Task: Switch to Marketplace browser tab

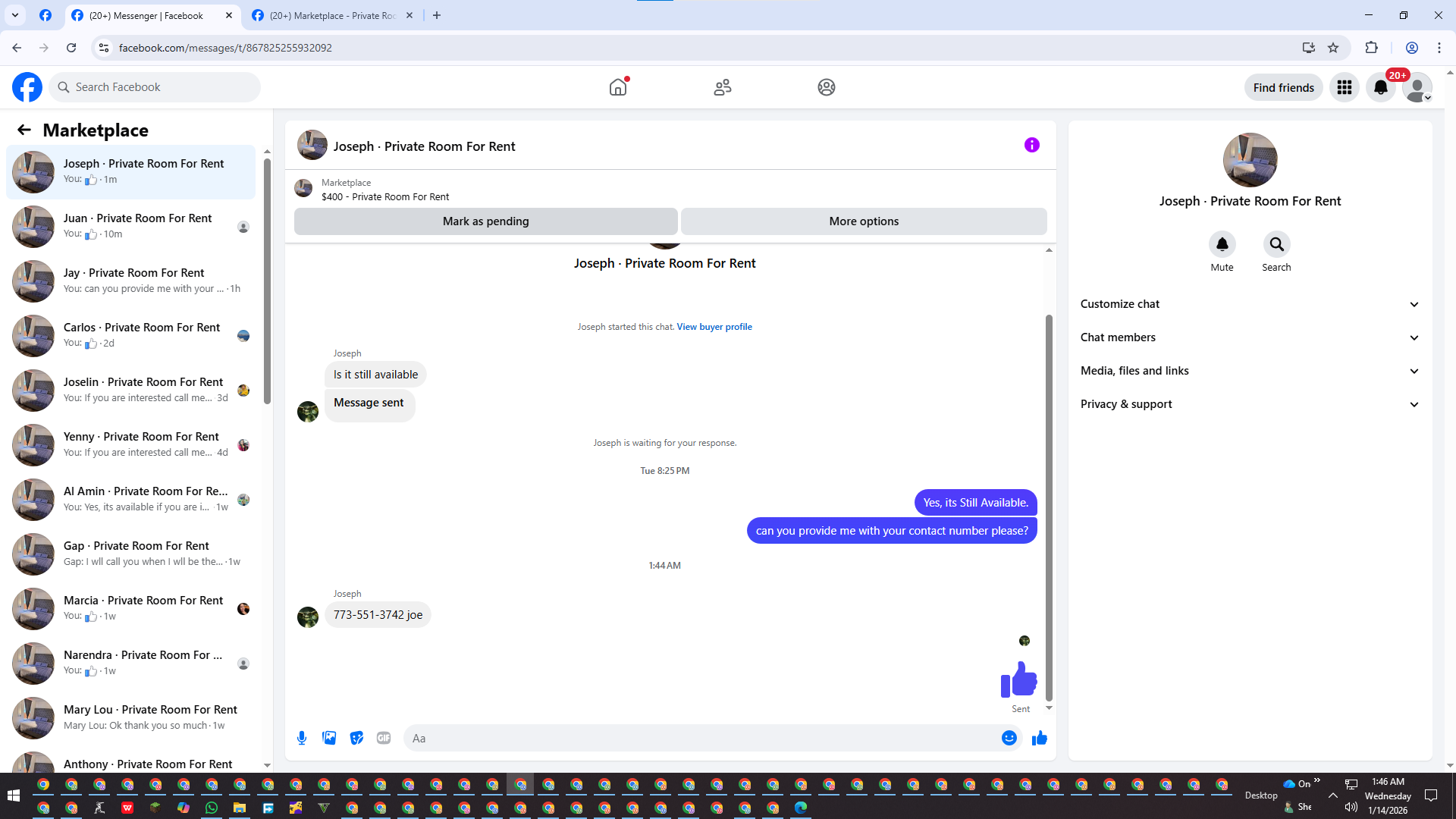Action: click(332, 15)
